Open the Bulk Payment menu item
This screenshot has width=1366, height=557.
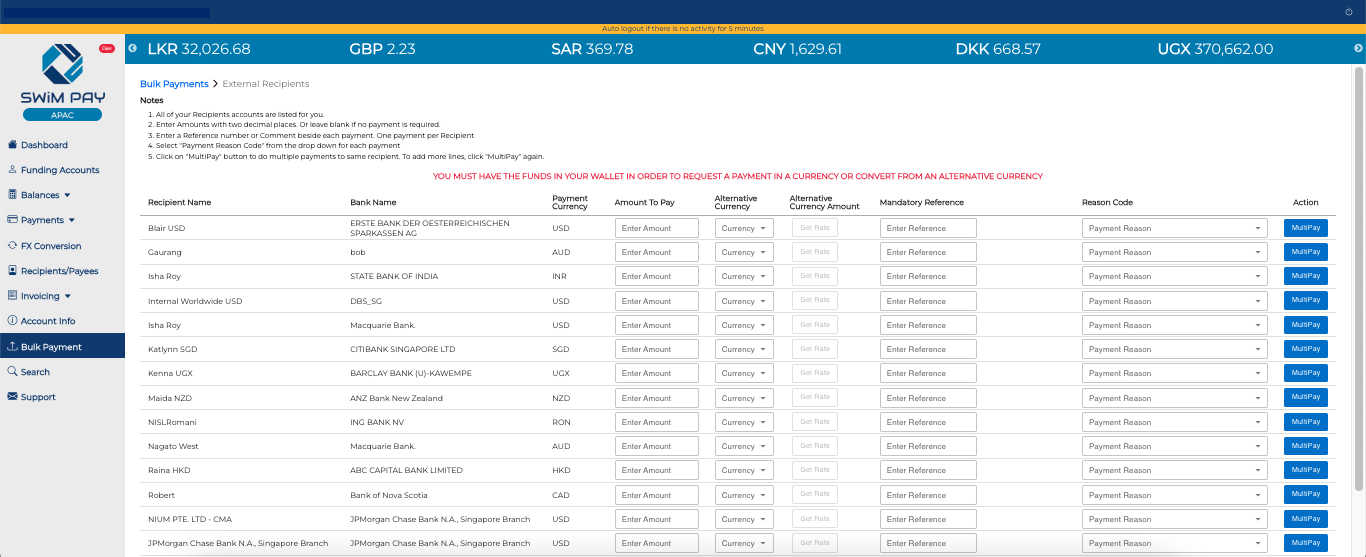click(x=51, y=347)
